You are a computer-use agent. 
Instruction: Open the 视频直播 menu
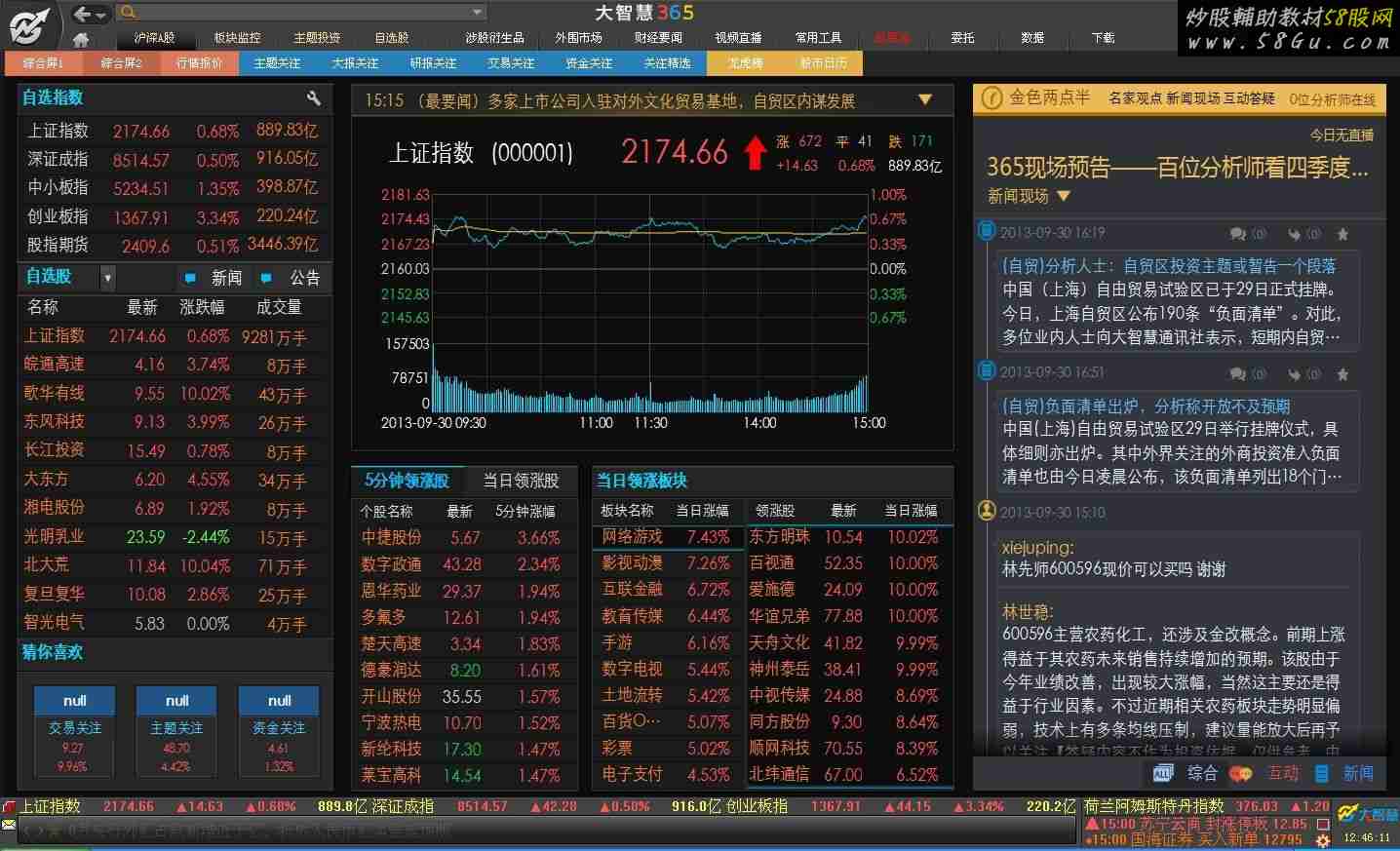(x=738, y=38)
